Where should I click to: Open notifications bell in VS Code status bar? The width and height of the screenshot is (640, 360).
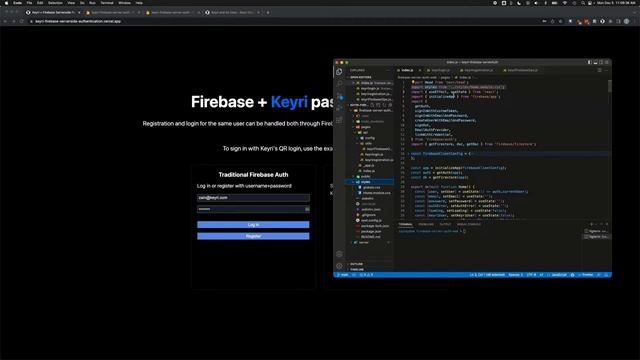tap(606, 275)
